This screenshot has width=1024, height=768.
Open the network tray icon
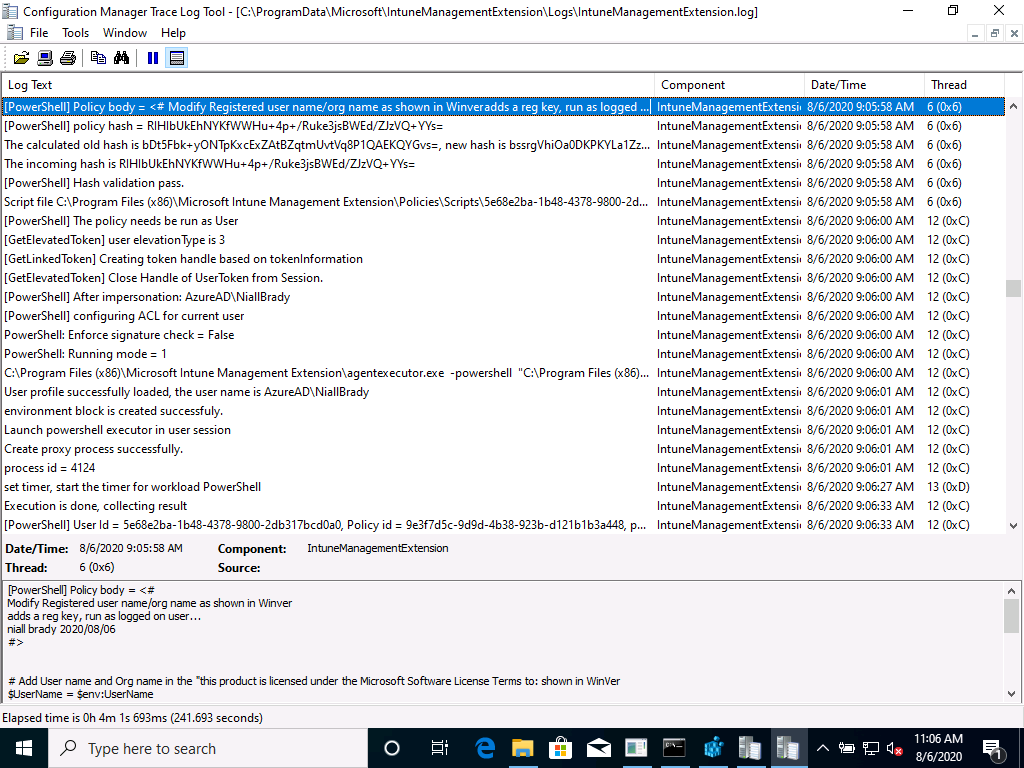pos(871,749)
